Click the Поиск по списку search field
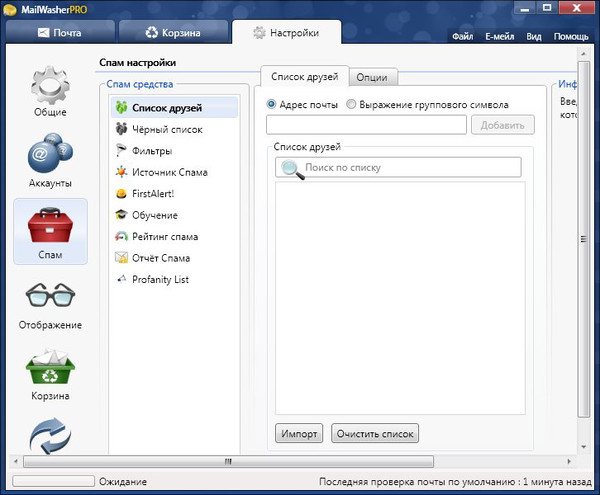Viewport: 600px width, 495px height. pos(410,168)
